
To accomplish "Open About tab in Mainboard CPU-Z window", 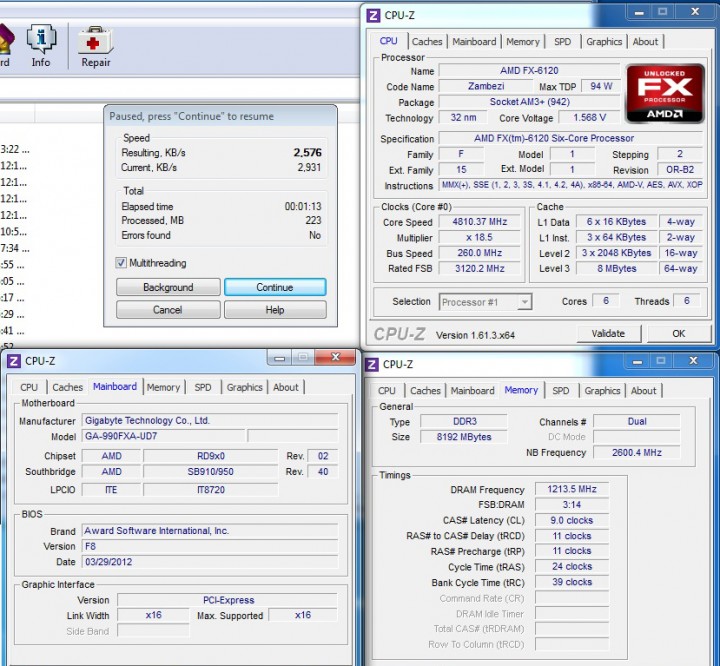I will [286, 387].
